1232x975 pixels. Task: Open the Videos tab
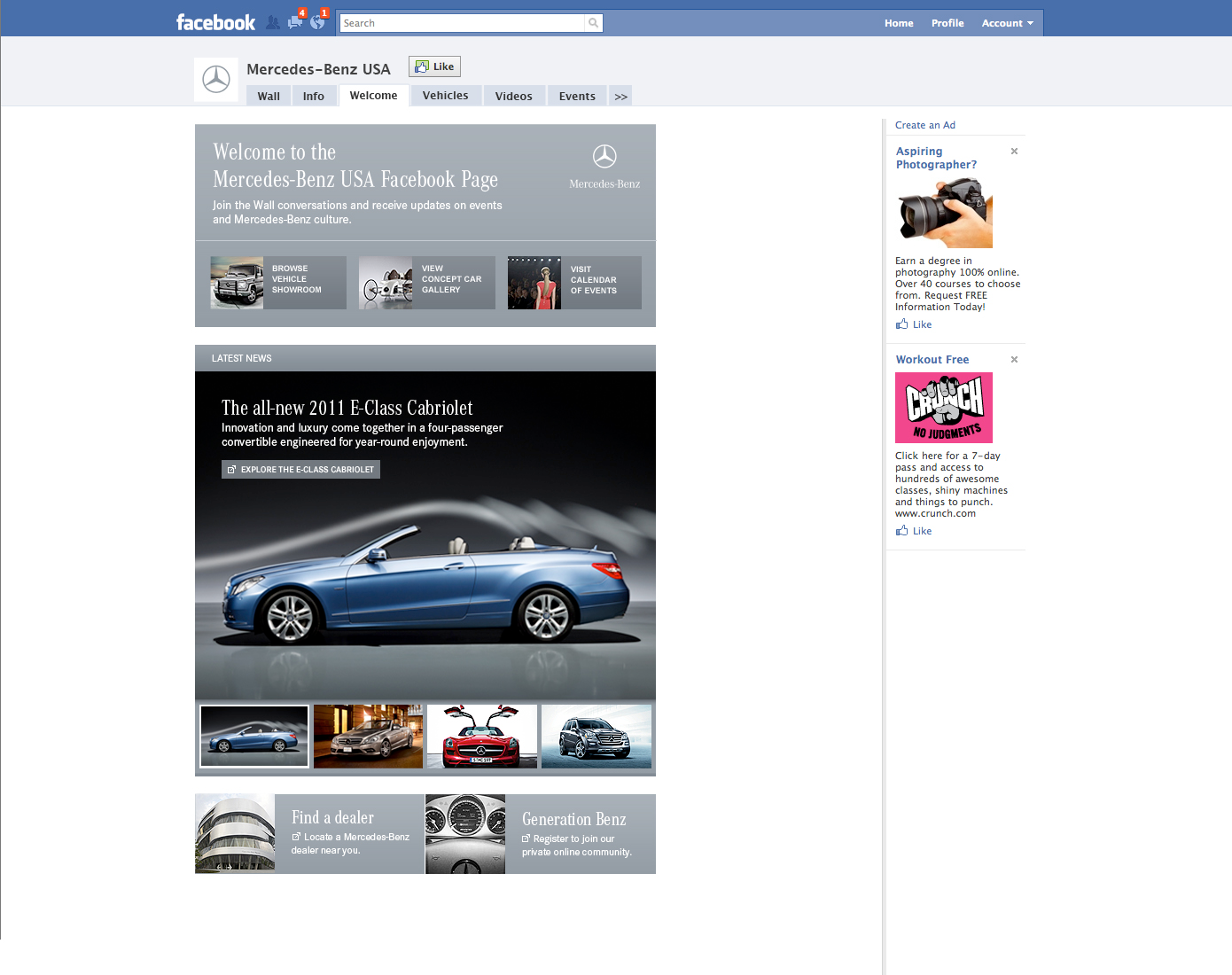(x=514, y=97)
